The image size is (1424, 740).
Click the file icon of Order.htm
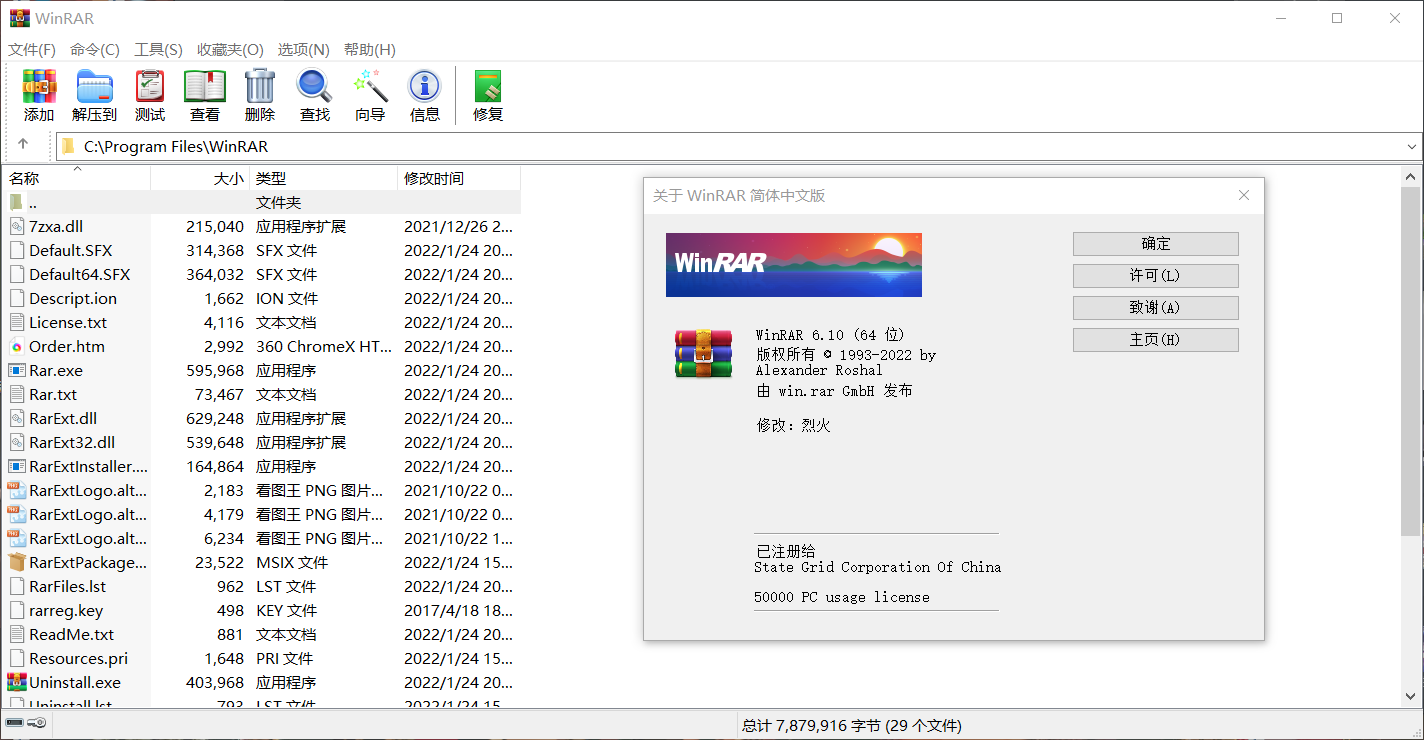pos(16,347)
